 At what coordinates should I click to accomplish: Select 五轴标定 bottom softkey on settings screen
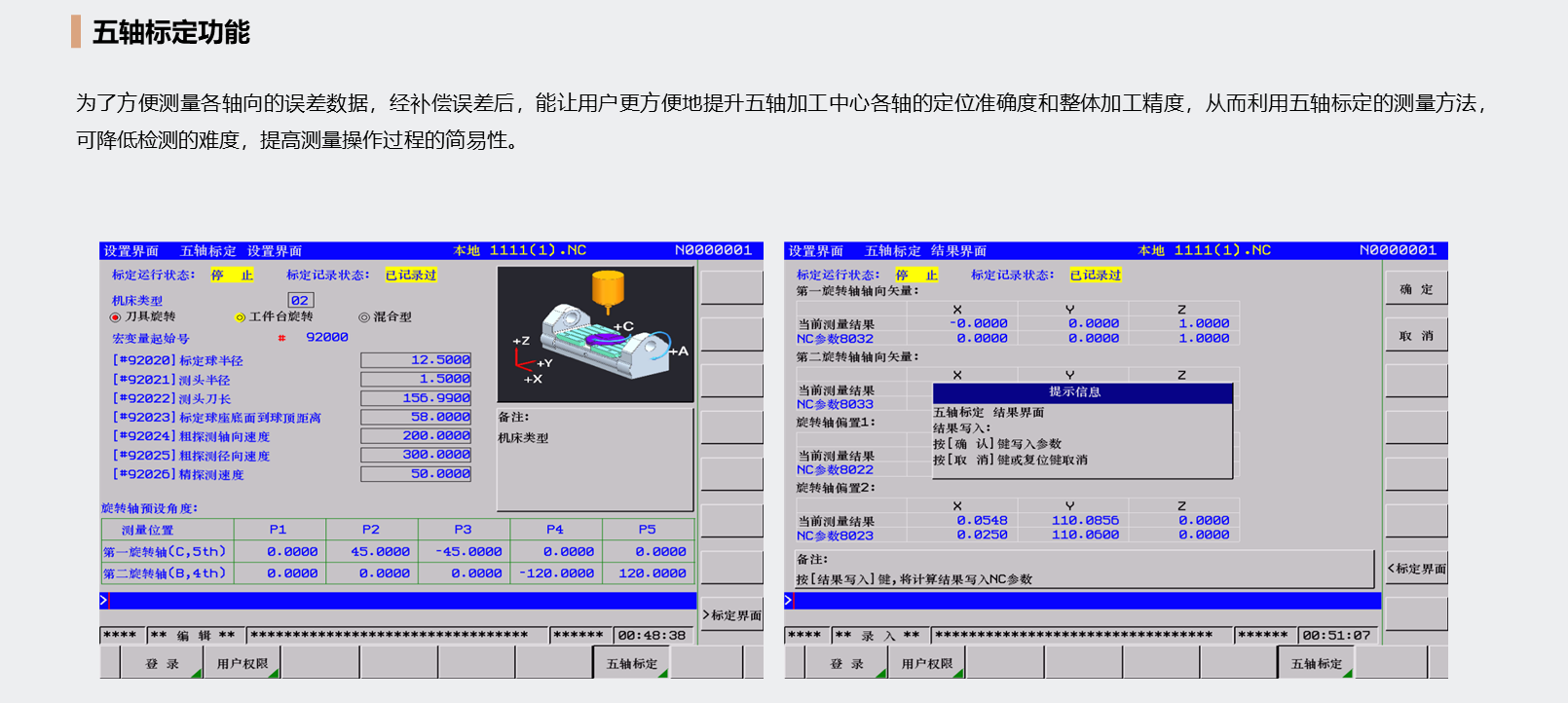click(x=631, y=664)
